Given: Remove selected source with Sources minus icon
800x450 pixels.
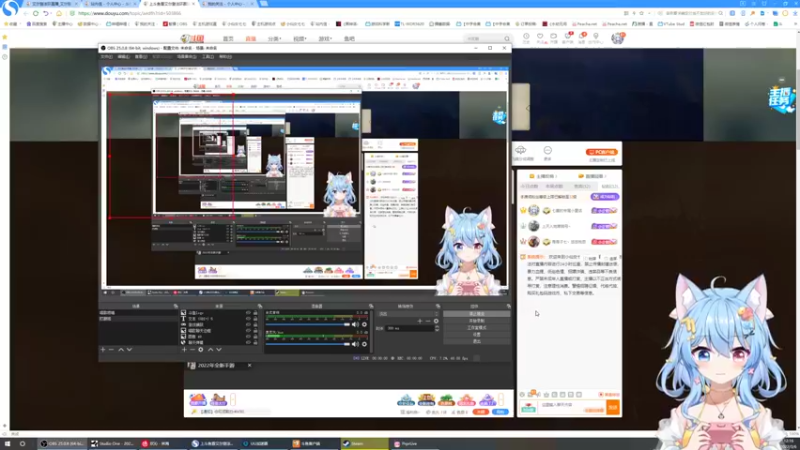Looking at the screenshot, I should tap(192, 350).
